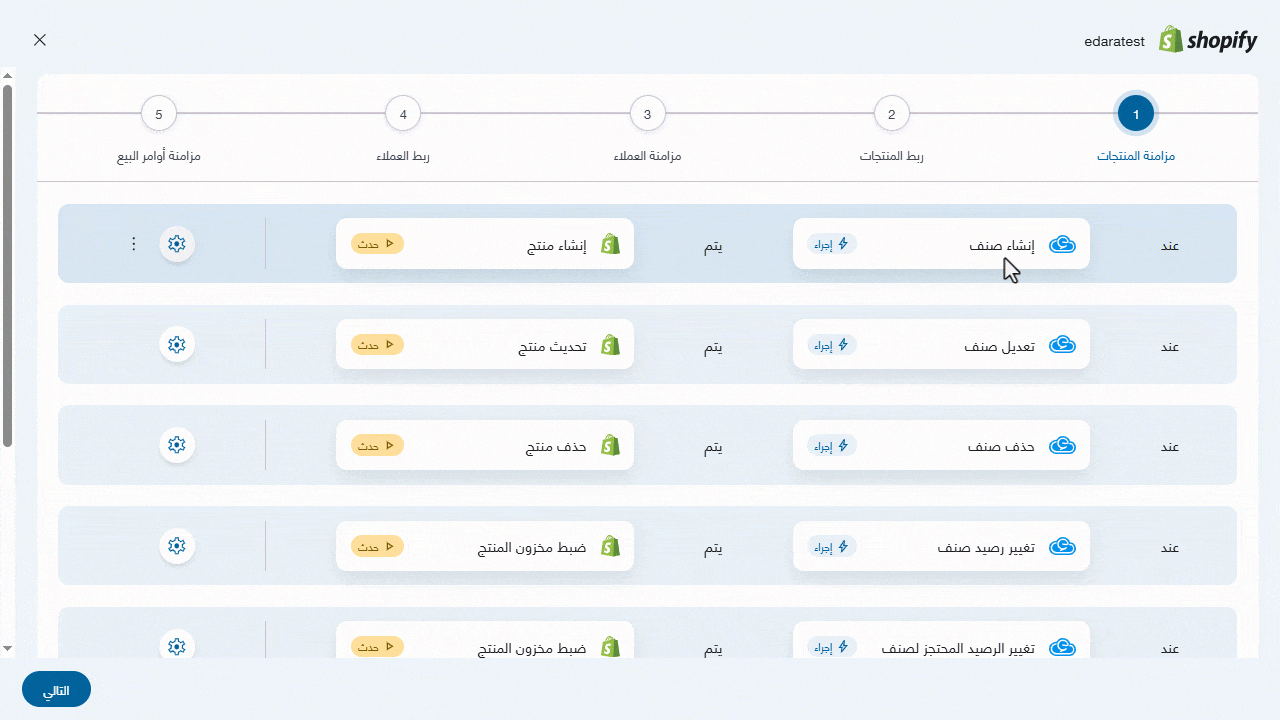Select the حذف صنف action card
Screen dimensions: 1280x720
[941, 445]
